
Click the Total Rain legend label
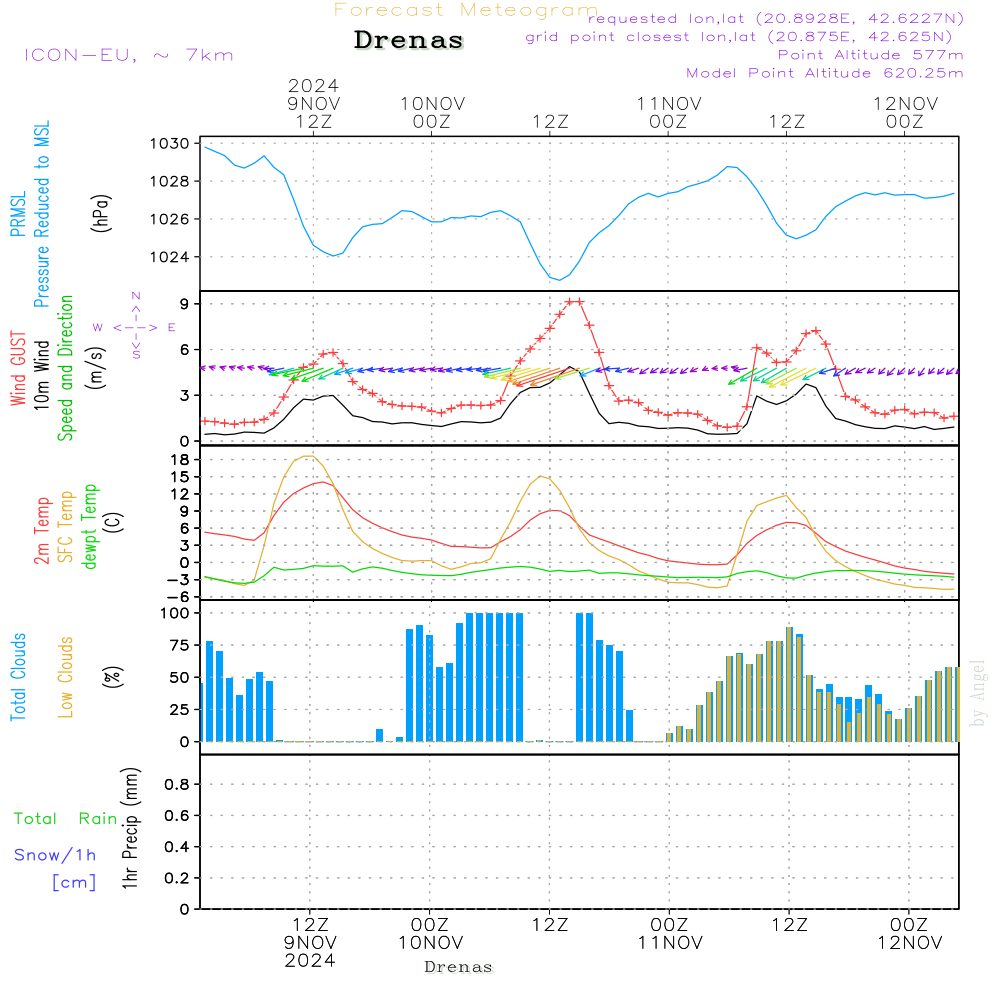pyautogui.click(x=66, y=818)
